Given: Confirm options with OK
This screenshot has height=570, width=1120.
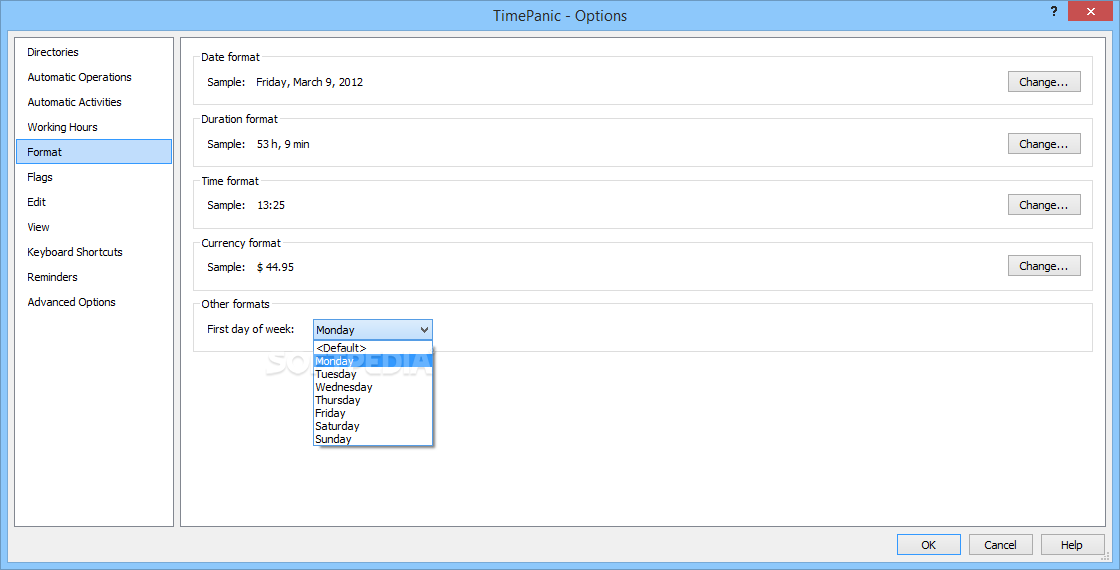Looking at the screenshot, I should [929, 545].
